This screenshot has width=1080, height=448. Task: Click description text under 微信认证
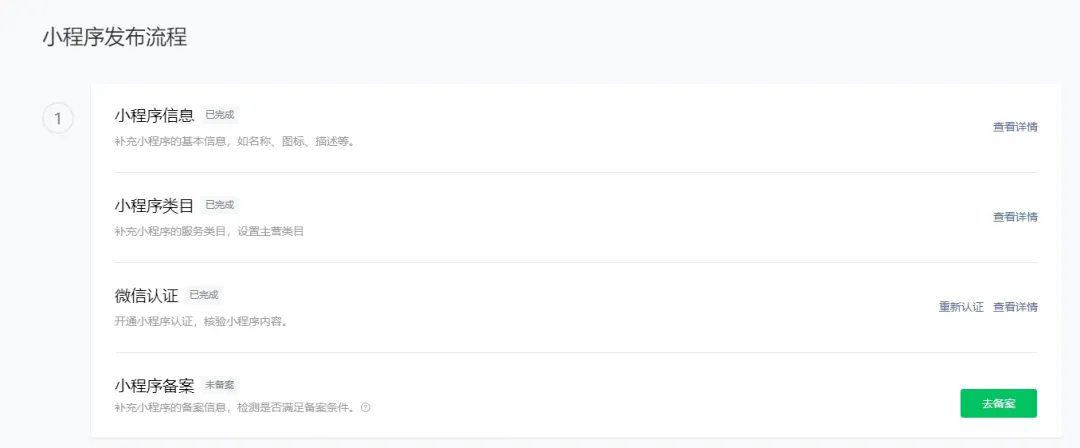pyautogui.click(x=201, y=321)
